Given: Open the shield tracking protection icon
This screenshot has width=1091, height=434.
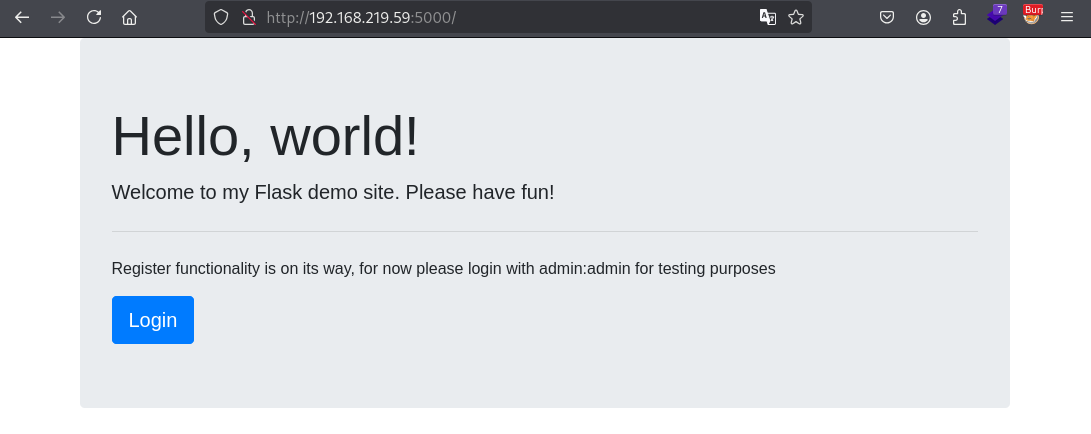Looking at the screenshot, I should pyautogui.click(x=221, y=17).
